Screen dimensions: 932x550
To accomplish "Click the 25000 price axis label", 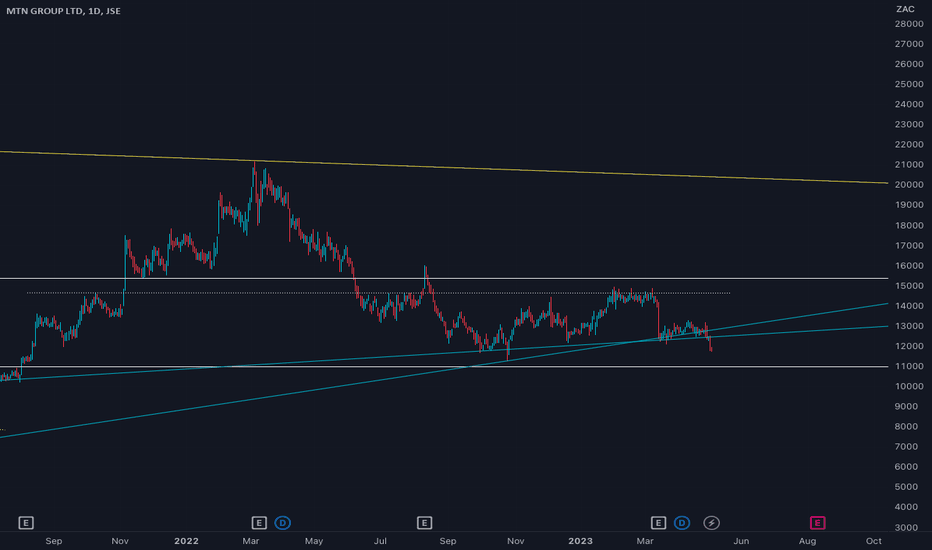I will coord(909,84).
